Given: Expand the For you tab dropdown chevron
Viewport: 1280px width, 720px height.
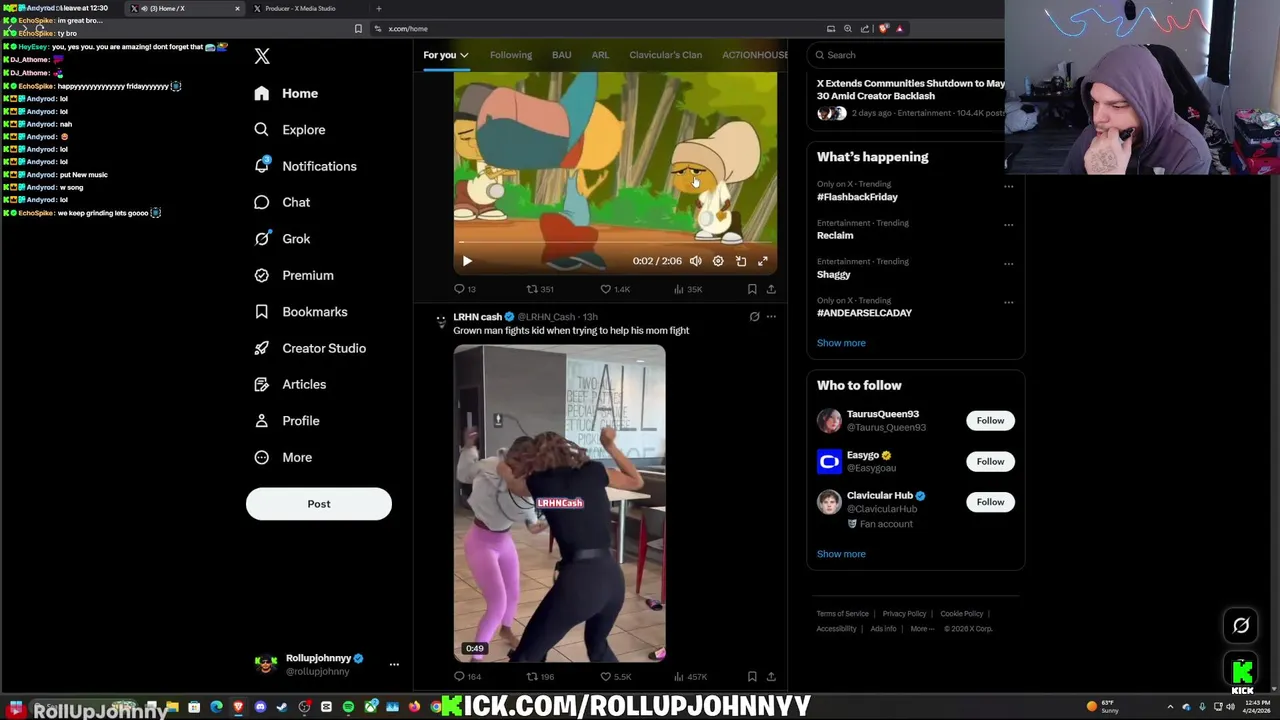Looking at the screenshot, I should pos(464,55).
